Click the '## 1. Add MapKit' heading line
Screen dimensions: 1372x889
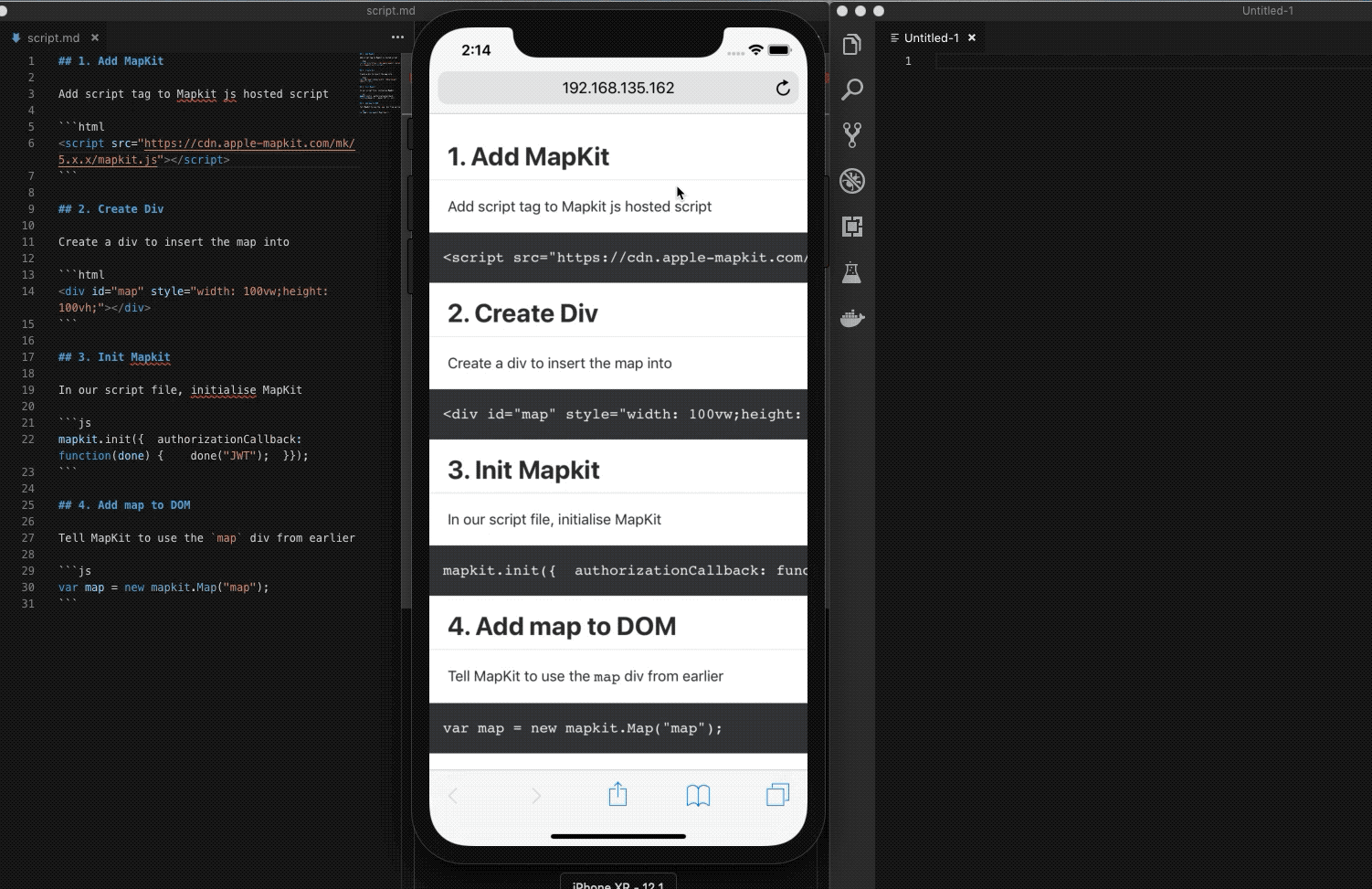(x=111, y=61)
